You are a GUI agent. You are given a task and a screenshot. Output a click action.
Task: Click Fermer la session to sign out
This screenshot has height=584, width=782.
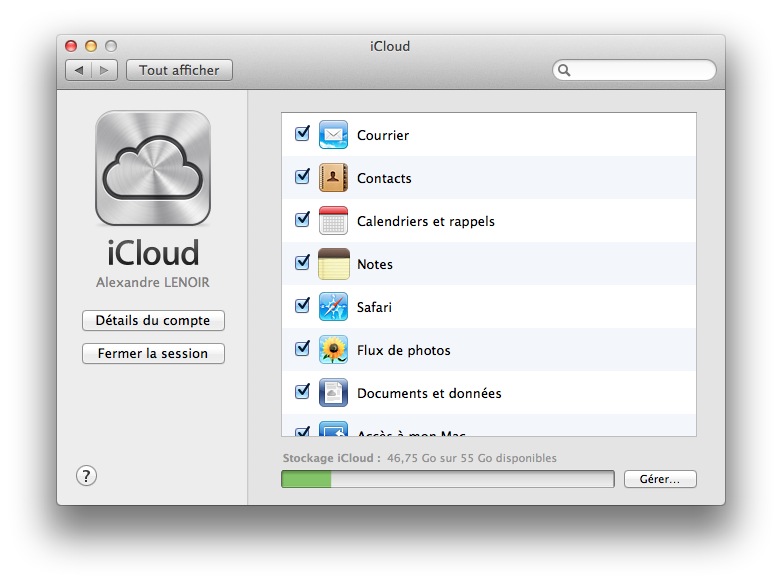[153, 354]
